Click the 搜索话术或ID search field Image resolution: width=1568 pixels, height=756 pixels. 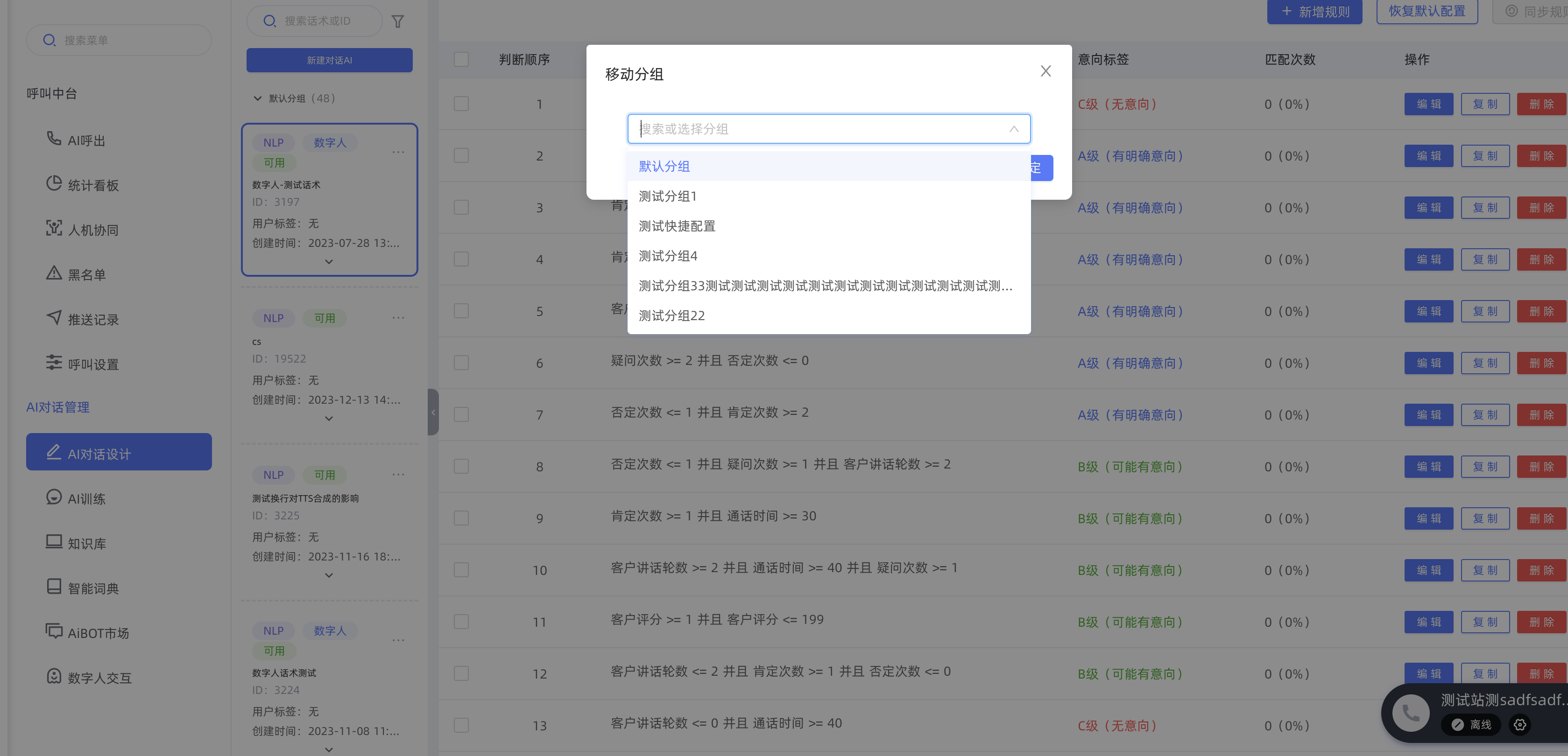coord(315,21)
